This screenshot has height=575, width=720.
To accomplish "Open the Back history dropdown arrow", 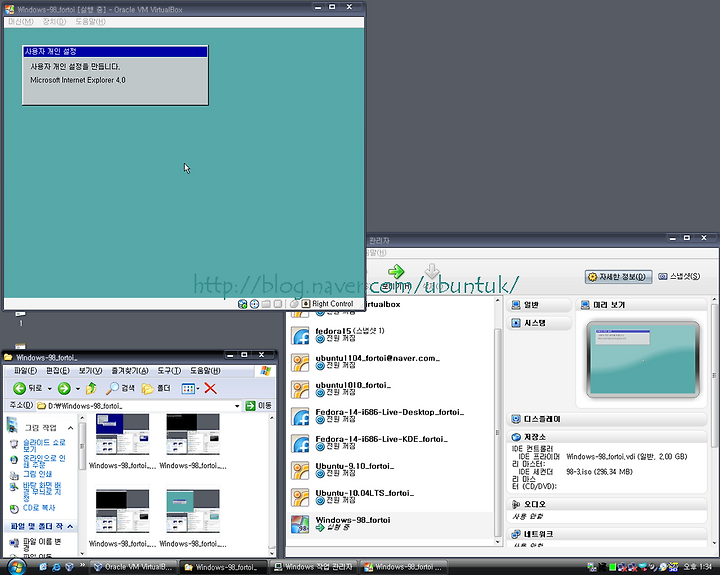I will pos(50,389).
